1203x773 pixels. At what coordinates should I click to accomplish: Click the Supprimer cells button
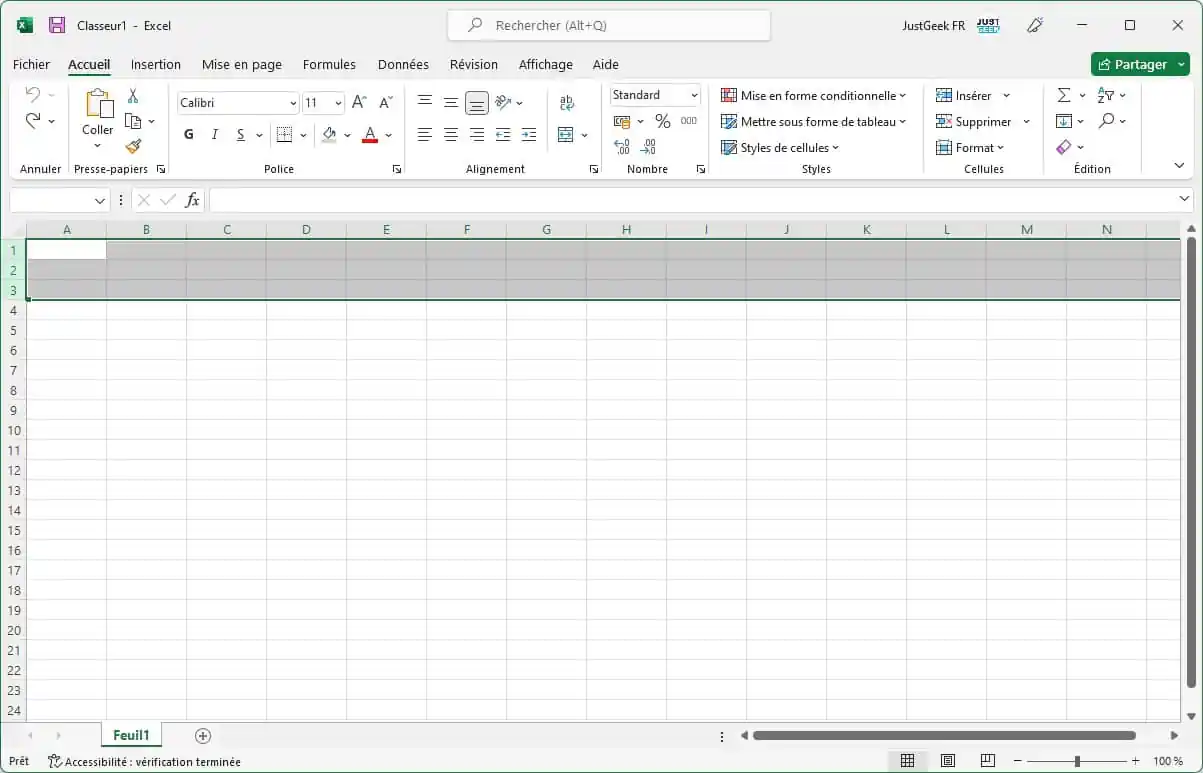pos(974,121)
